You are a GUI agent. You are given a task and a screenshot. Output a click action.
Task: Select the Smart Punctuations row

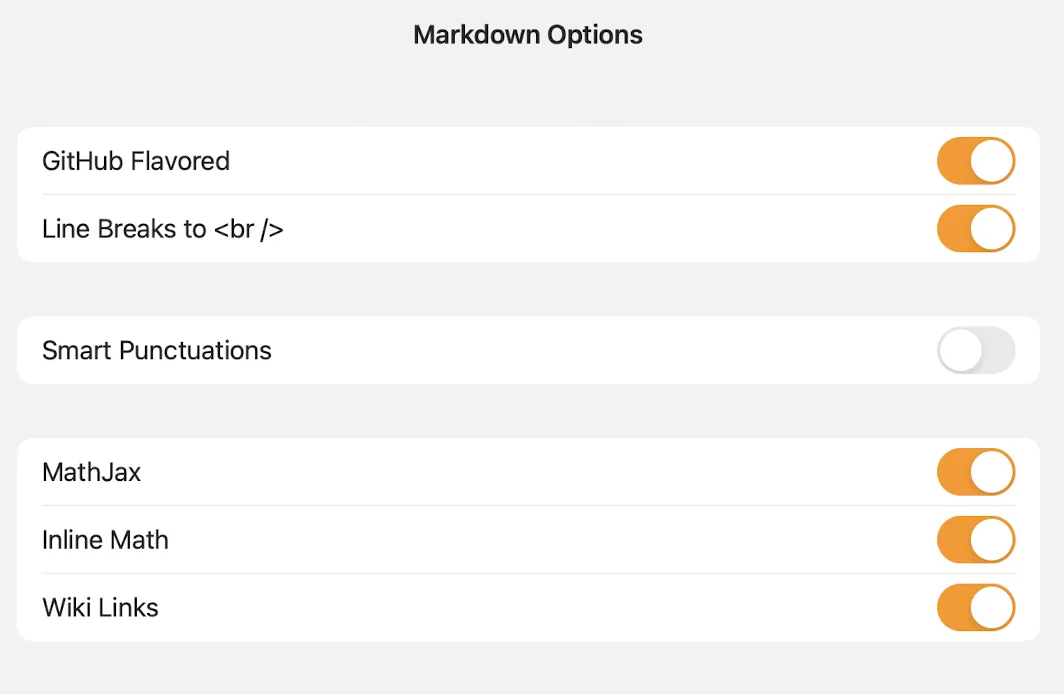point(500,350)
